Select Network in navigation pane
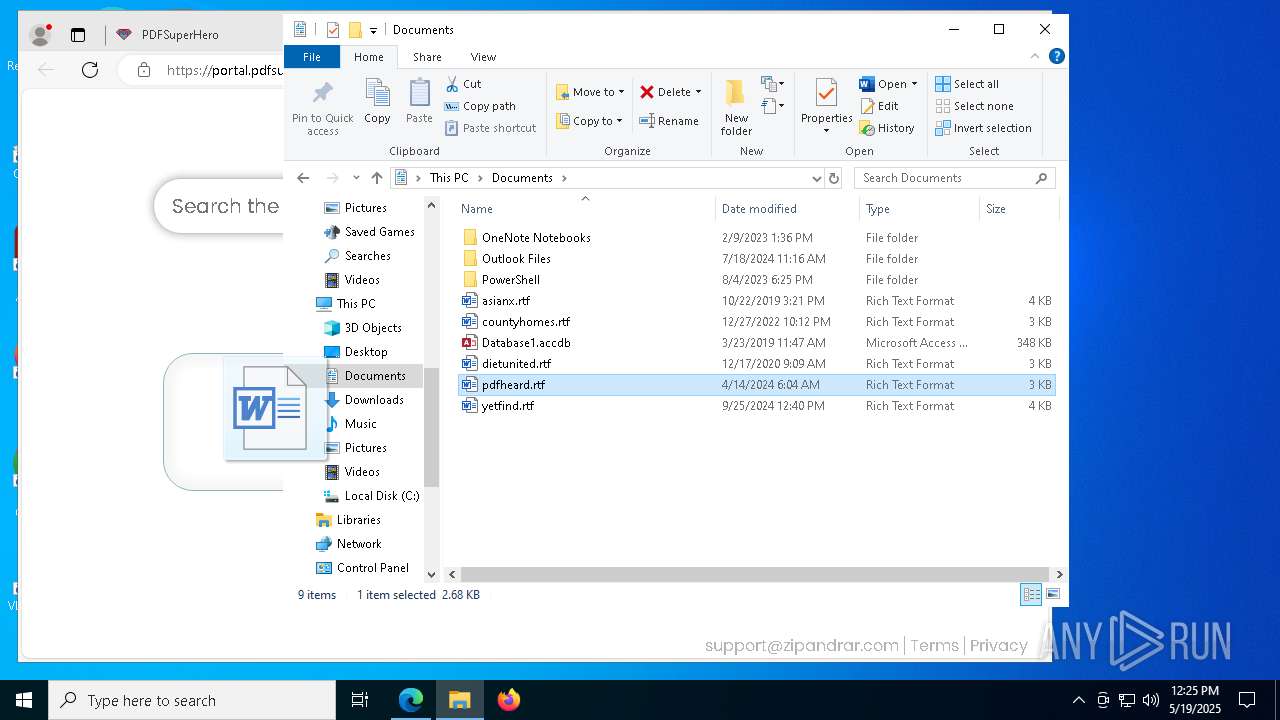This screenshot has width=1280, height=720. tap(359, 544)
